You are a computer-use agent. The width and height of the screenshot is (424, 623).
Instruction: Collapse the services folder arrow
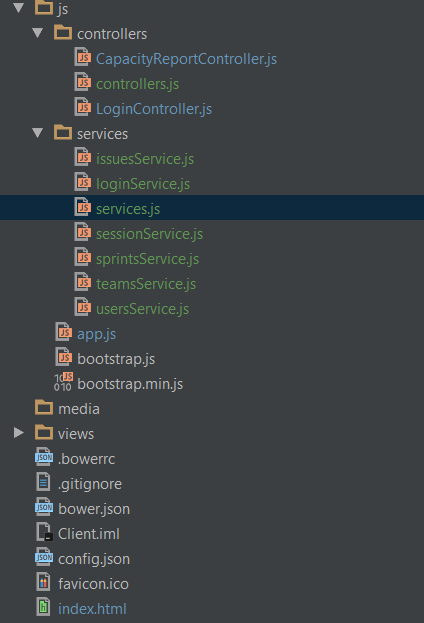(38, 133)
